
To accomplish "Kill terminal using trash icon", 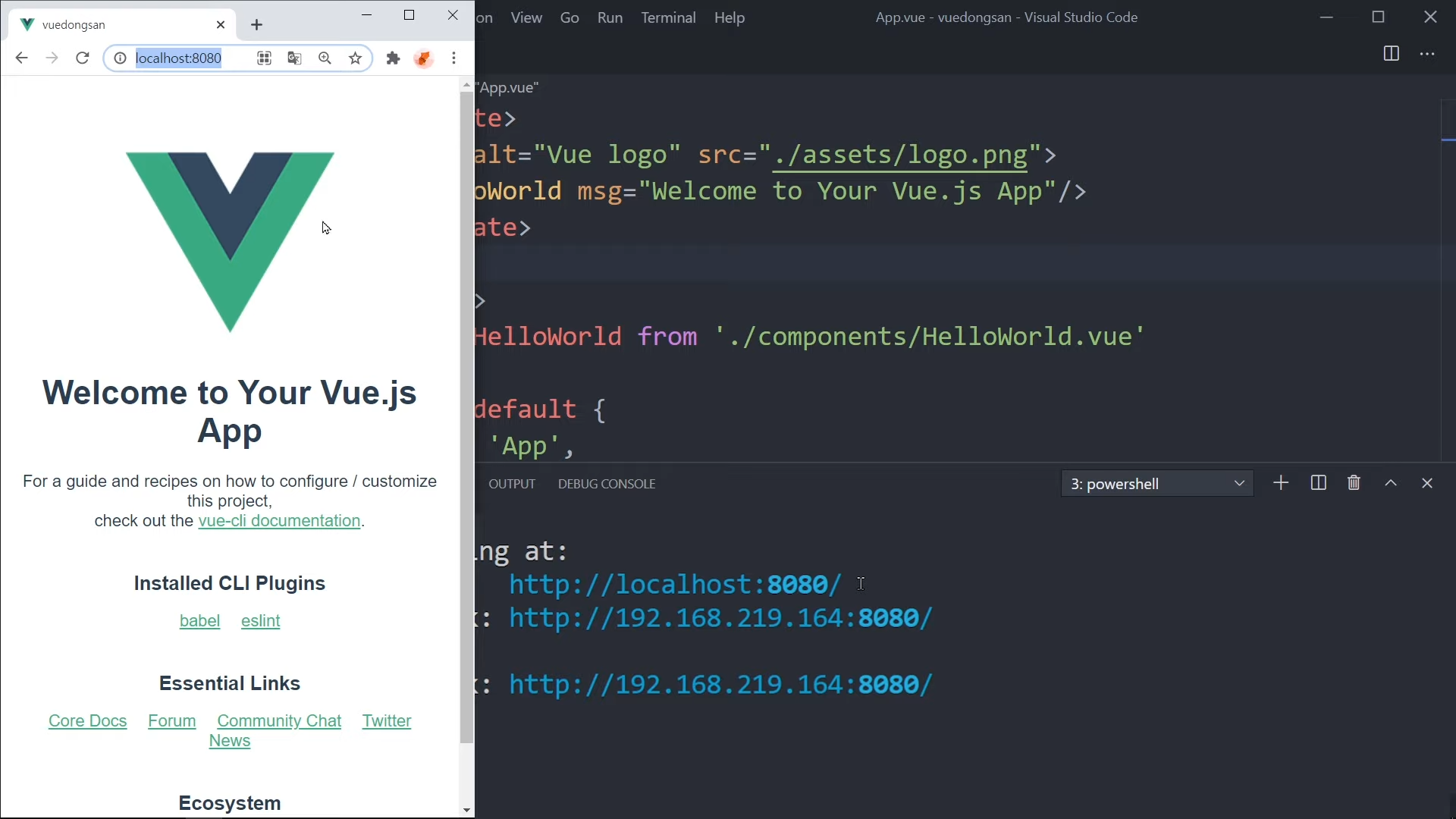I will (1354, 483).
